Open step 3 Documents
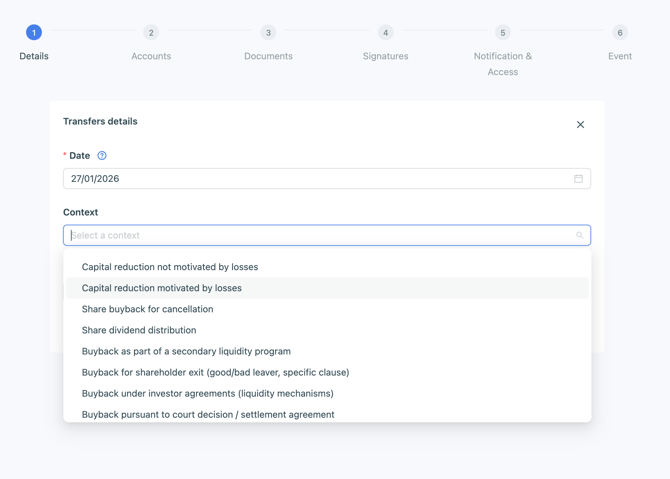 pyautogui.click(x=268, y=33)
